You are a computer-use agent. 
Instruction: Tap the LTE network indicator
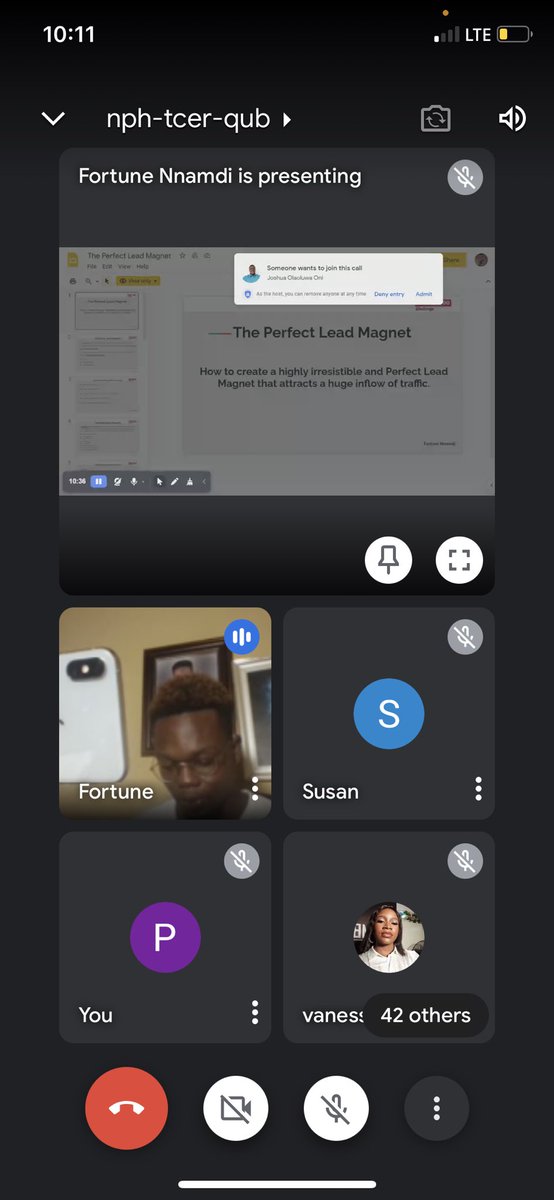point(478,35)
